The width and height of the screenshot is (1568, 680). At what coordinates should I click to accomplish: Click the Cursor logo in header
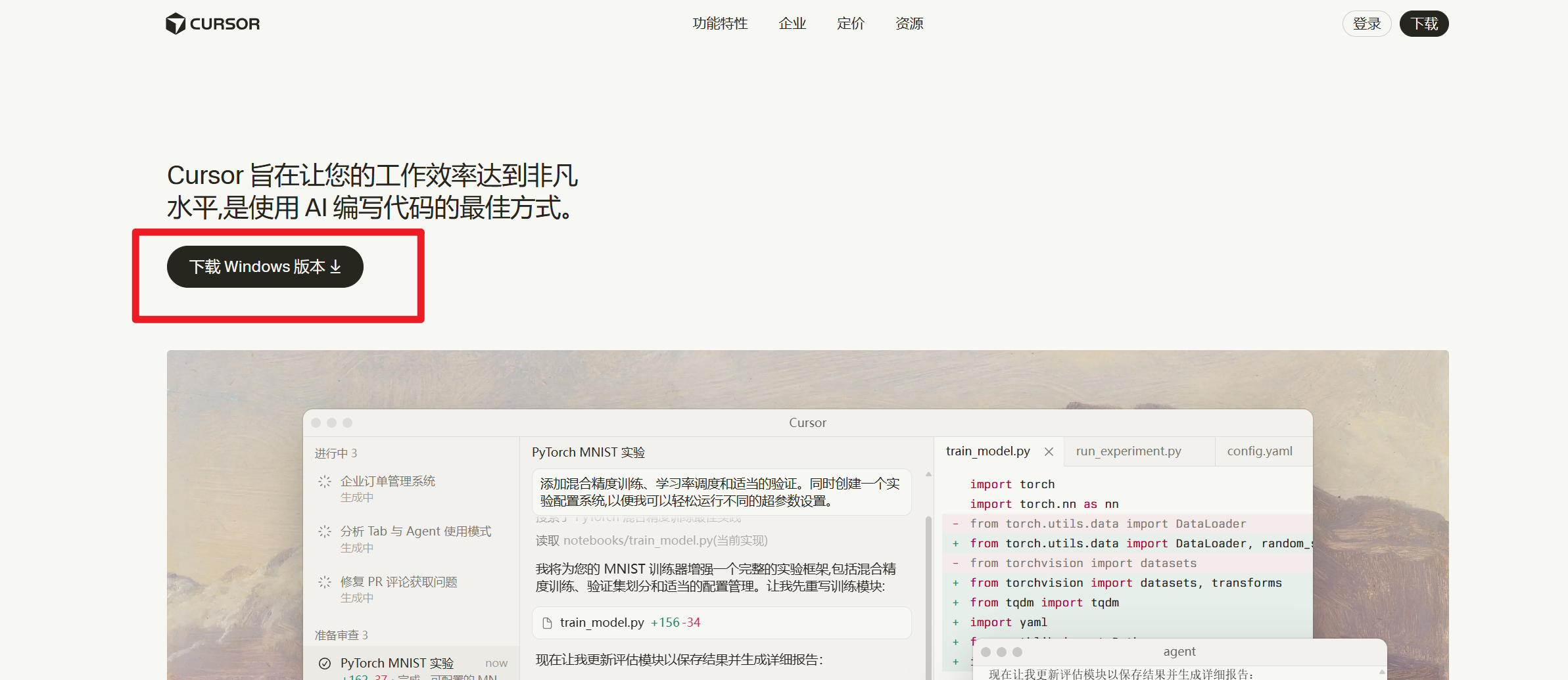pos(212,24)
